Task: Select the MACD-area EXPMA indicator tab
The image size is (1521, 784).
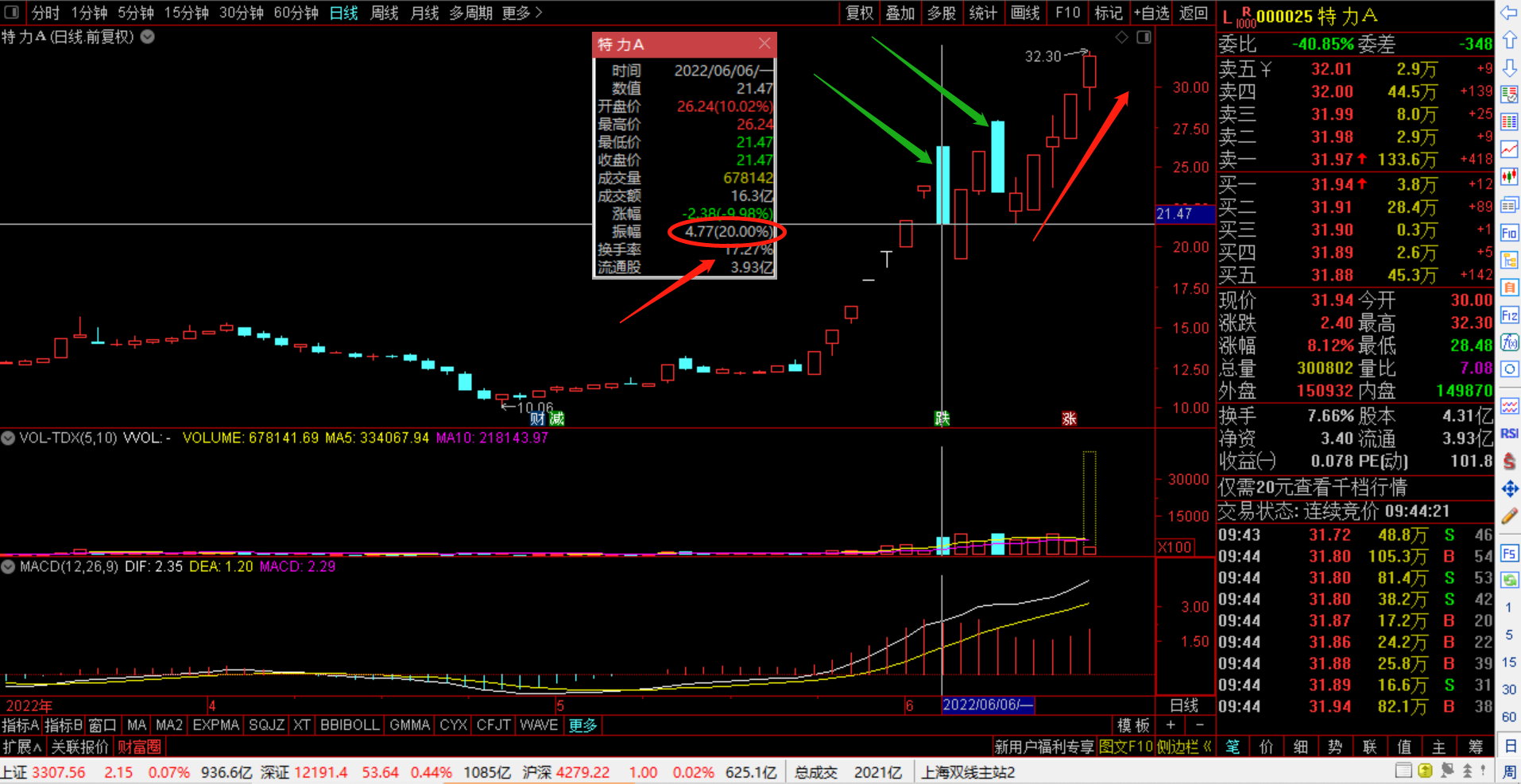Action: [x=215, y=725]
